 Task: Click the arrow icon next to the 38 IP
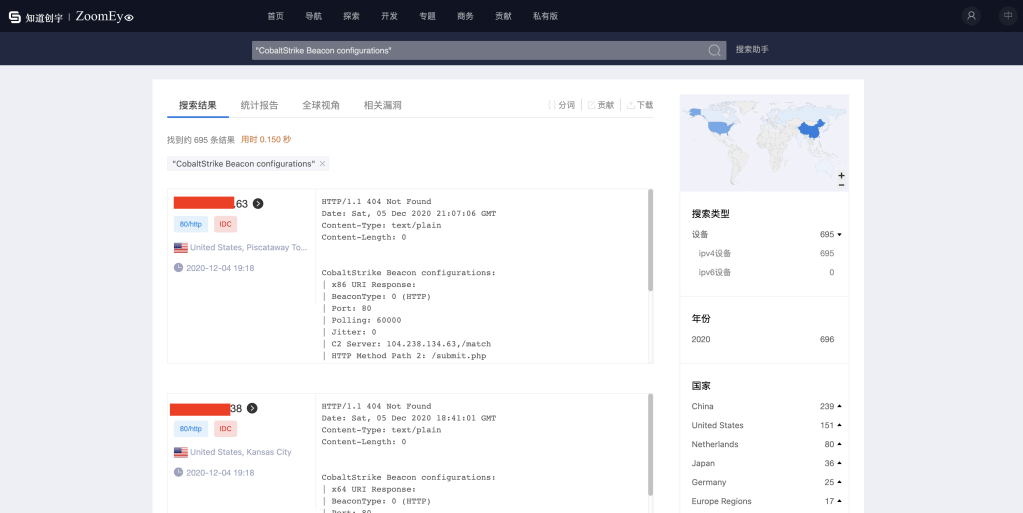point(252,408)
